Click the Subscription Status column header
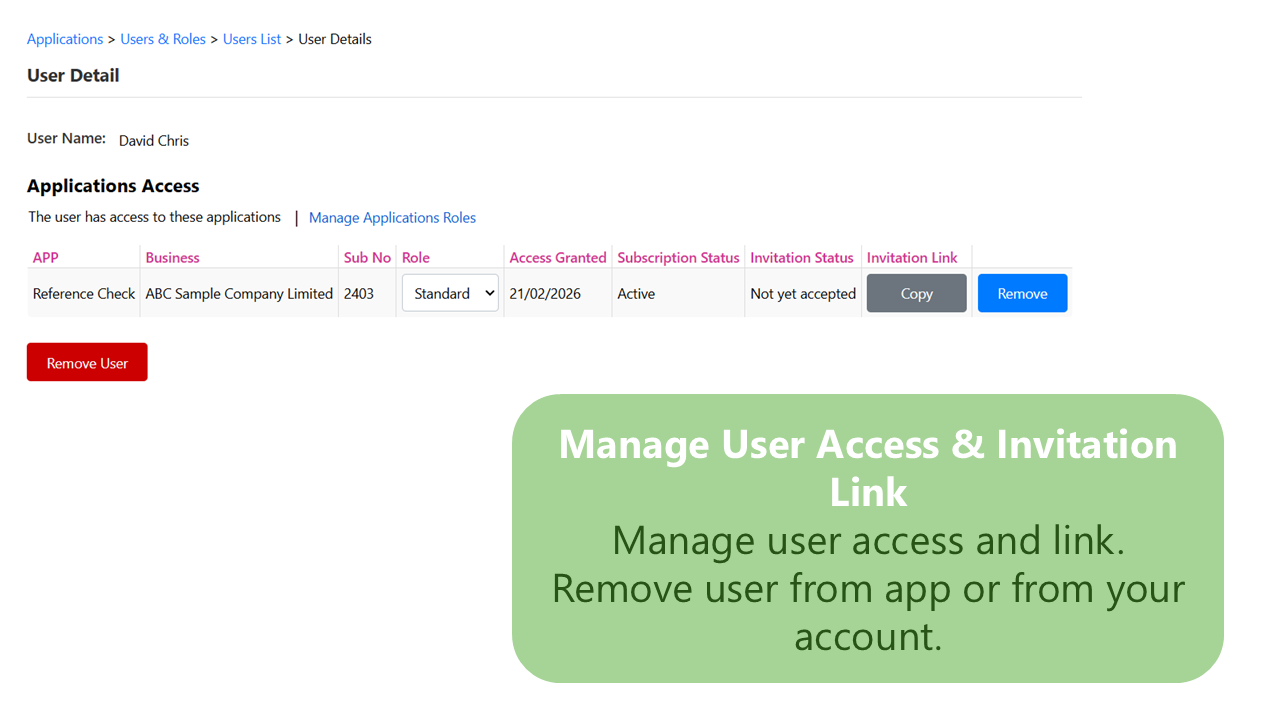Image resolution: width=1280 pixels, height=720 pixels. coord(678,257)
